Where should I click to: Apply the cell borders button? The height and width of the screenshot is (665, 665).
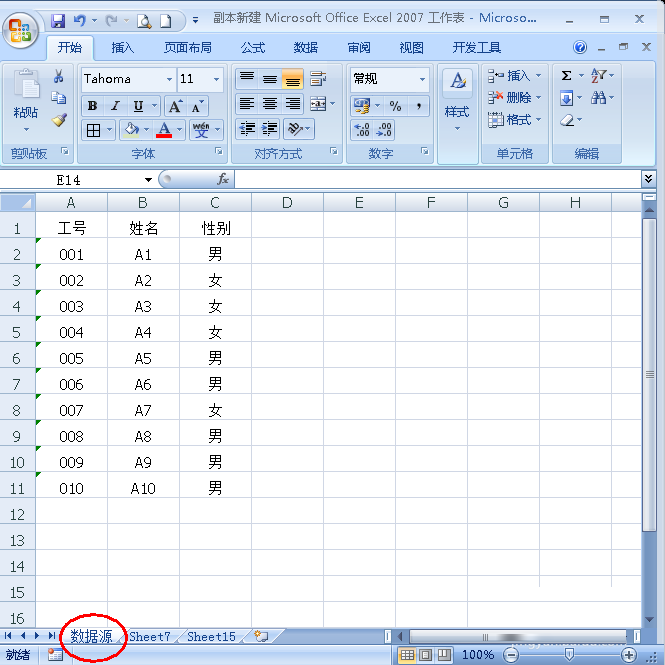pos(93,130)
